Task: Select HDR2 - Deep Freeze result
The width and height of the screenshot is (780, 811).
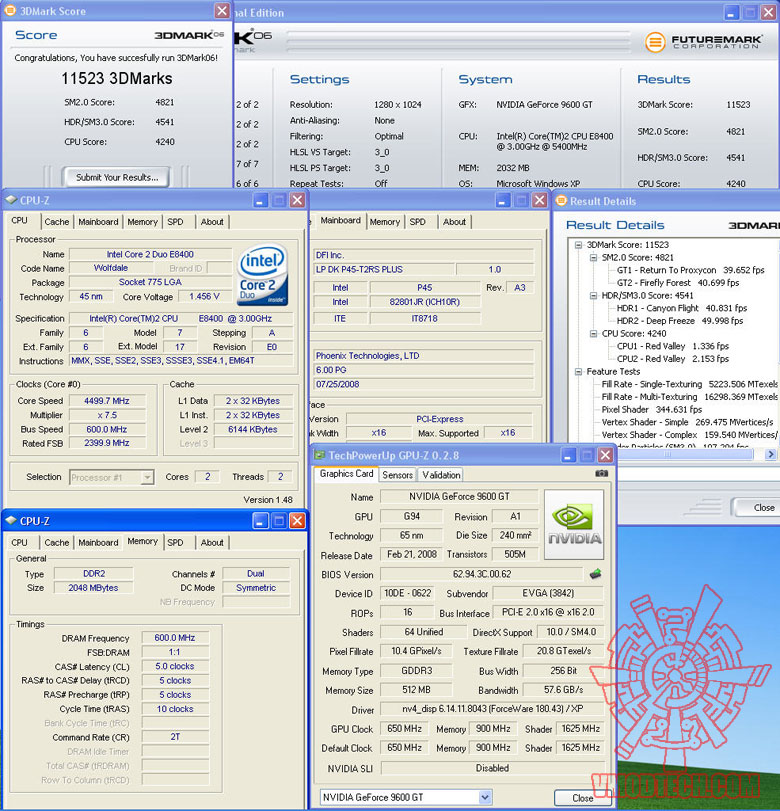Action: [680, 321]
